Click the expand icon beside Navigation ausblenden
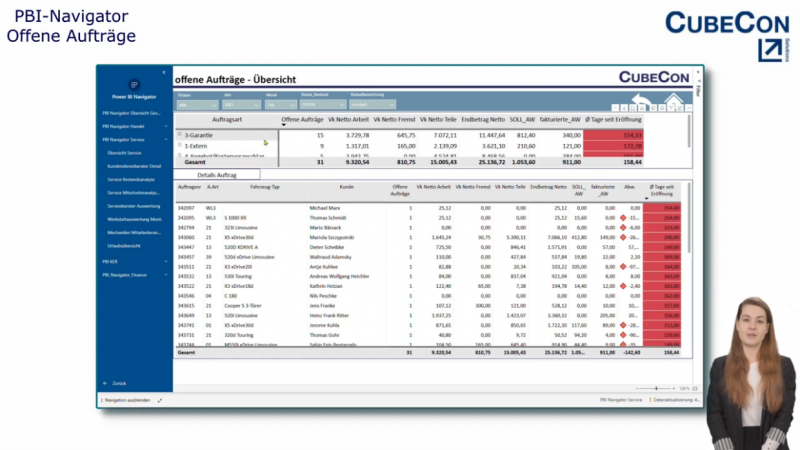This screenshot has width=800, height=450. [158, 400]
